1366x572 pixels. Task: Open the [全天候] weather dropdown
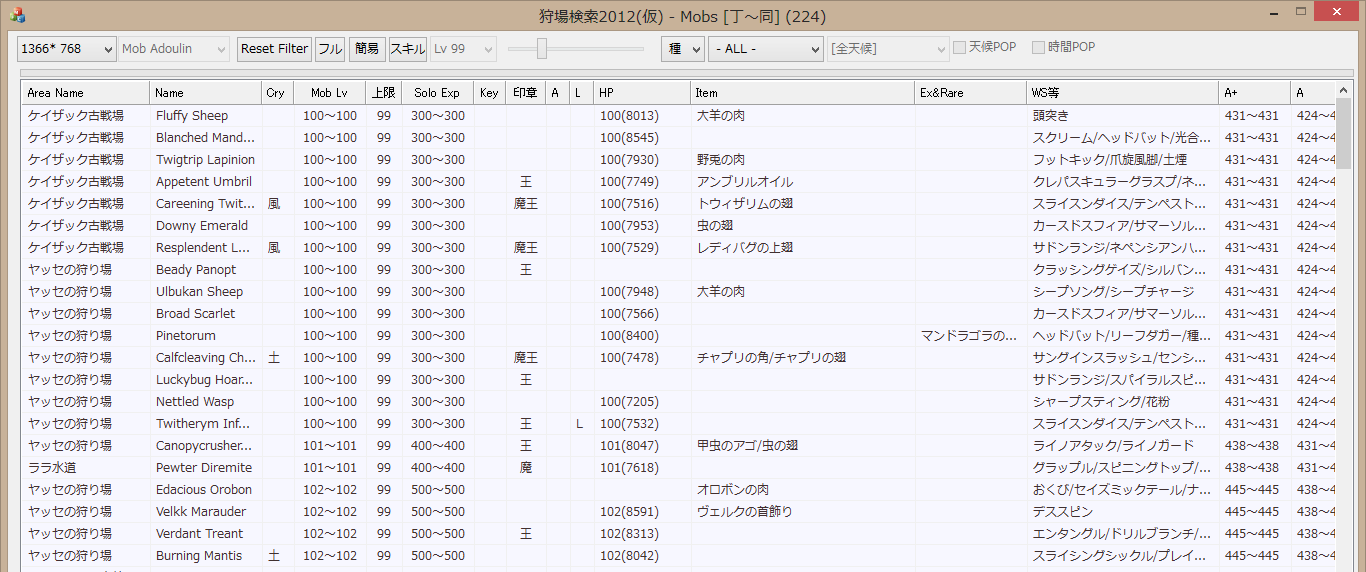click(888, 49)
